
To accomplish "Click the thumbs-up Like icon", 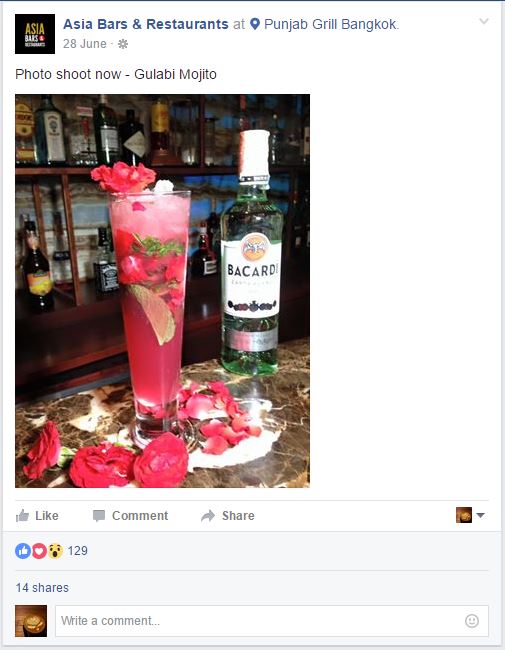I will (x=22, y=516).
